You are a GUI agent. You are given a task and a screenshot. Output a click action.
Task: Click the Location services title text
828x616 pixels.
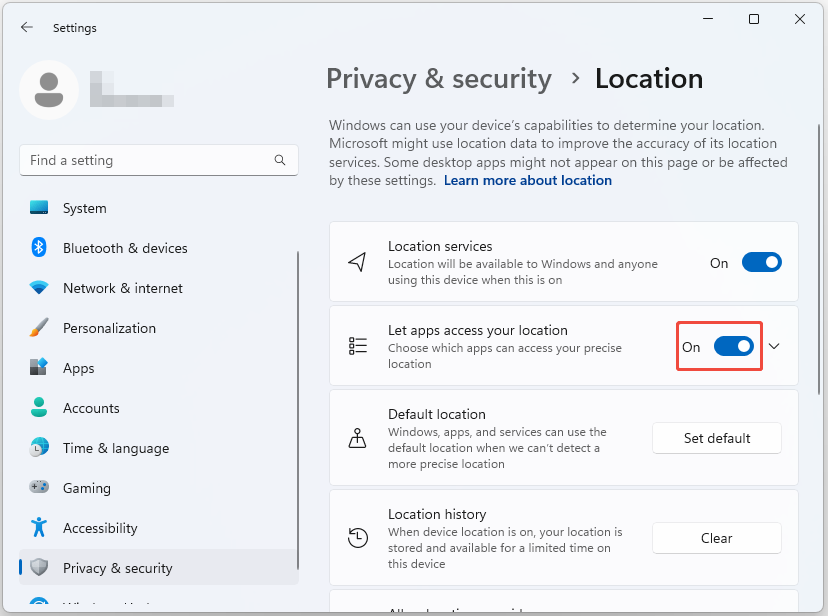pyautogui.click(x=440, y=246)
